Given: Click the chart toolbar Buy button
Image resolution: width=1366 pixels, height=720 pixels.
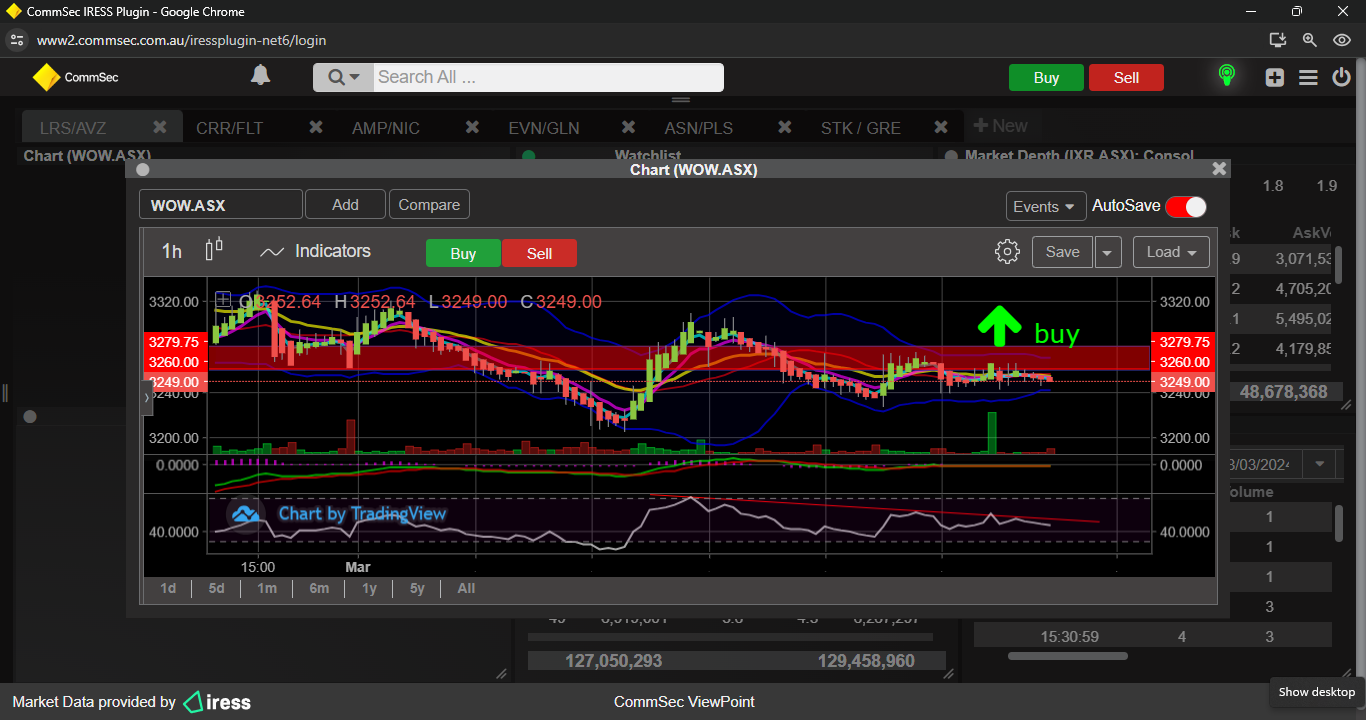Looking at the screenshot, I should 463,254.
